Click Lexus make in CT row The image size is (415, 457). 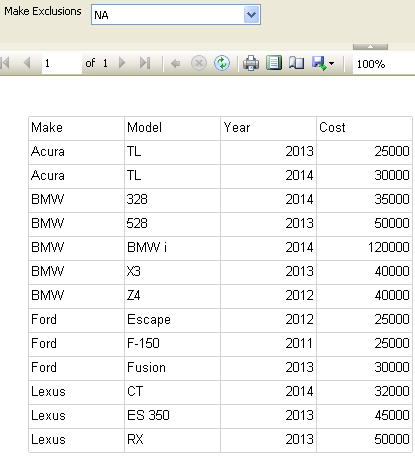pyautogui.click(x=48, y=392)
